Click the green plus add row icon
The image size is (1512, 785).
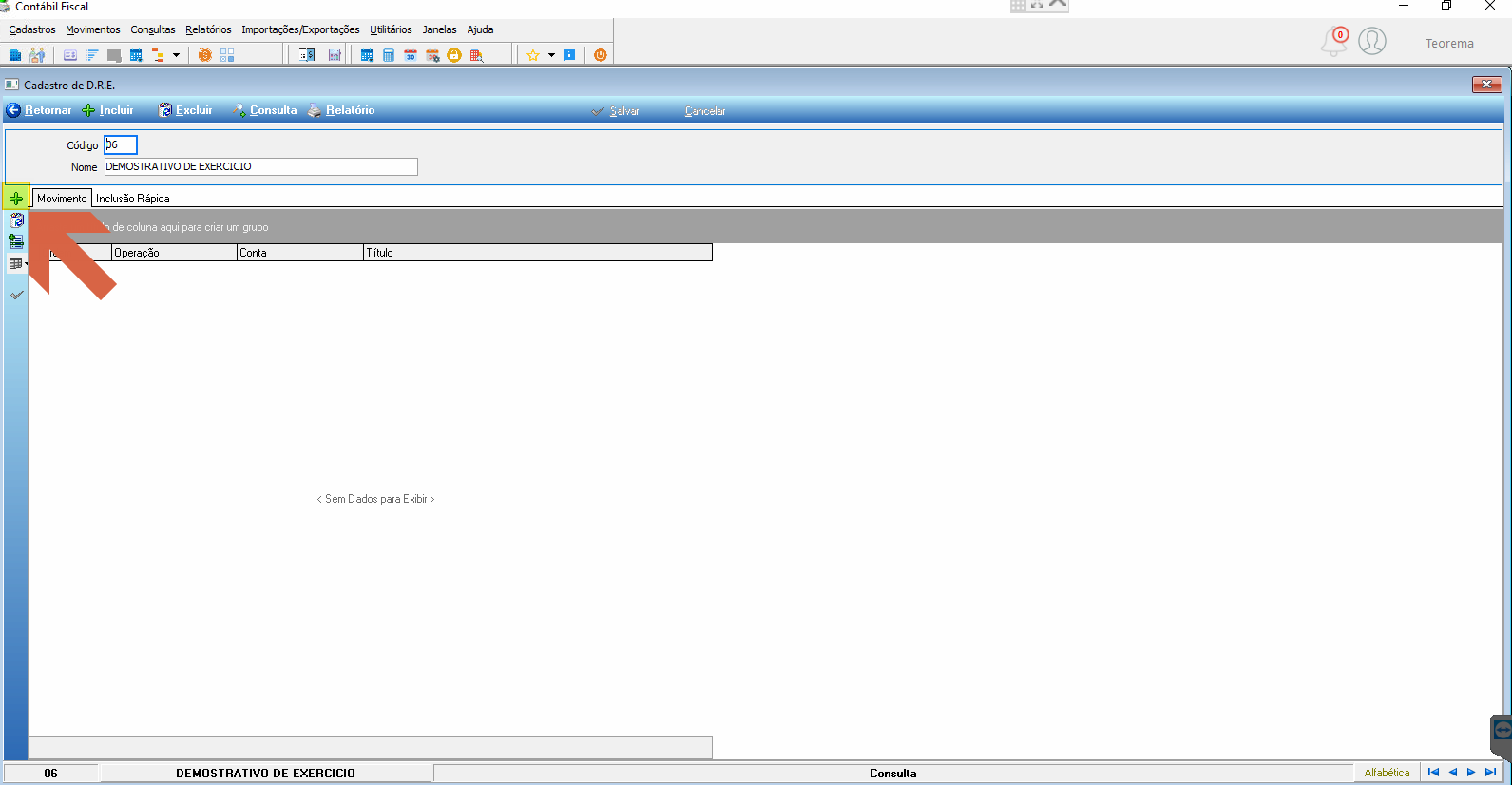point(16,199)
